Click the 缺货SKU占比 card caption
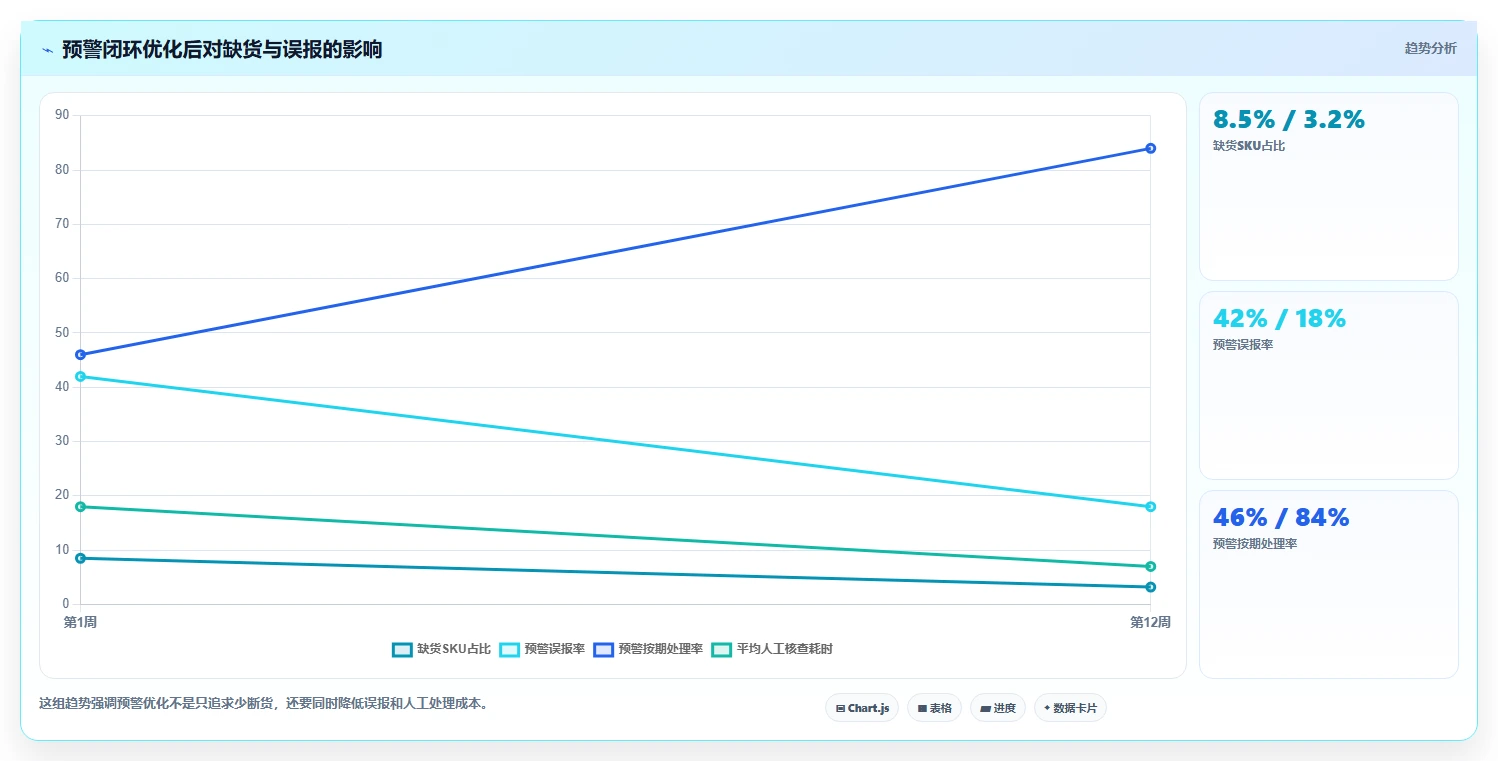The width and height of the screenshot is (1498, 761). [1248, 146]
